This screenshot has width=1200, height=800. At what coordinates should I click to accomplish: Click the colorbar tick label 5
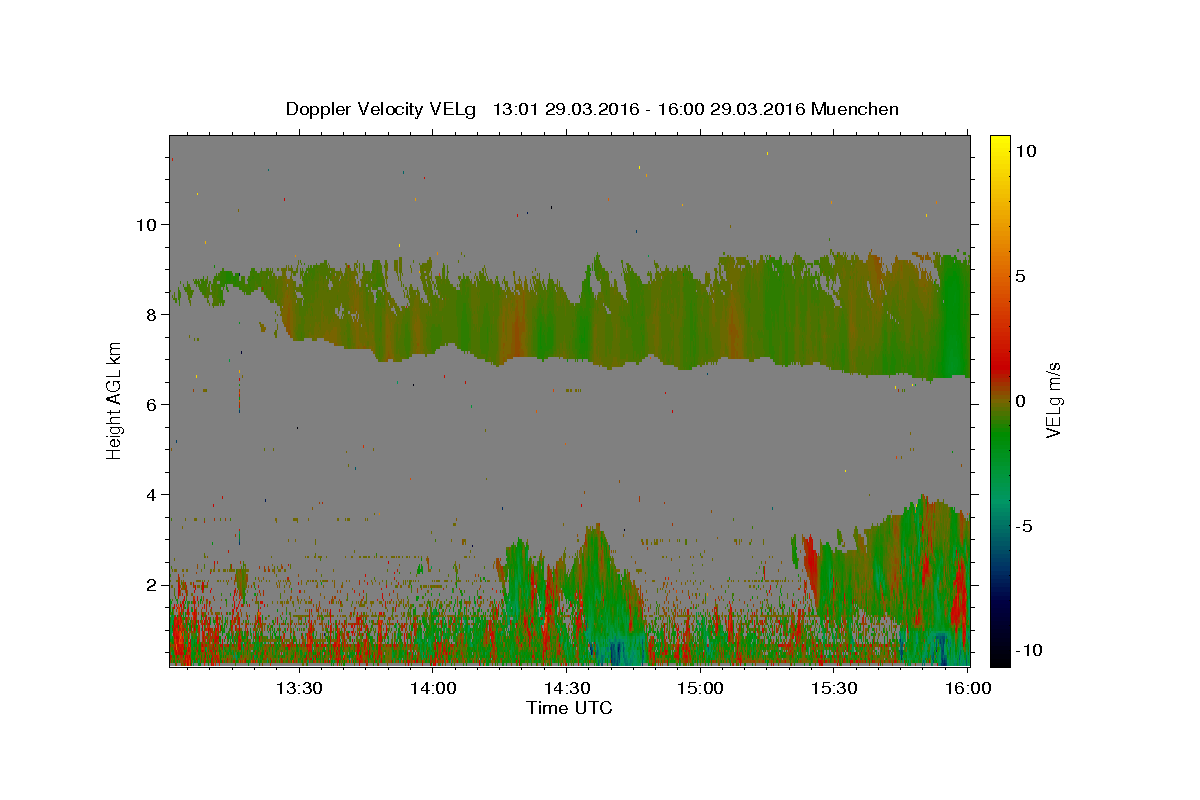1020,276
